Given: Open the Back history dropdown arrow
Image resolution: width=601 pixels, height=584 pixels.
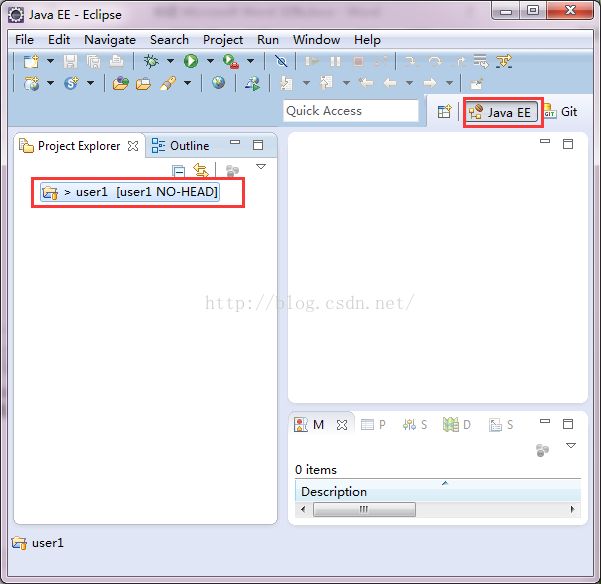Looking at the screenshot, I should 409,83.
